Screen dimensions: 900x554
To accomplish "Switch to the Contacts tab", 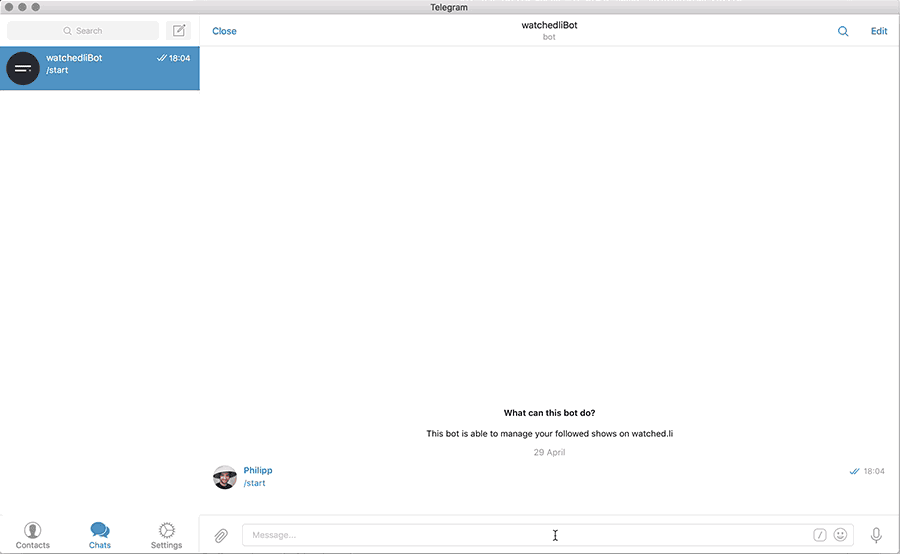I will pos(33,535).
